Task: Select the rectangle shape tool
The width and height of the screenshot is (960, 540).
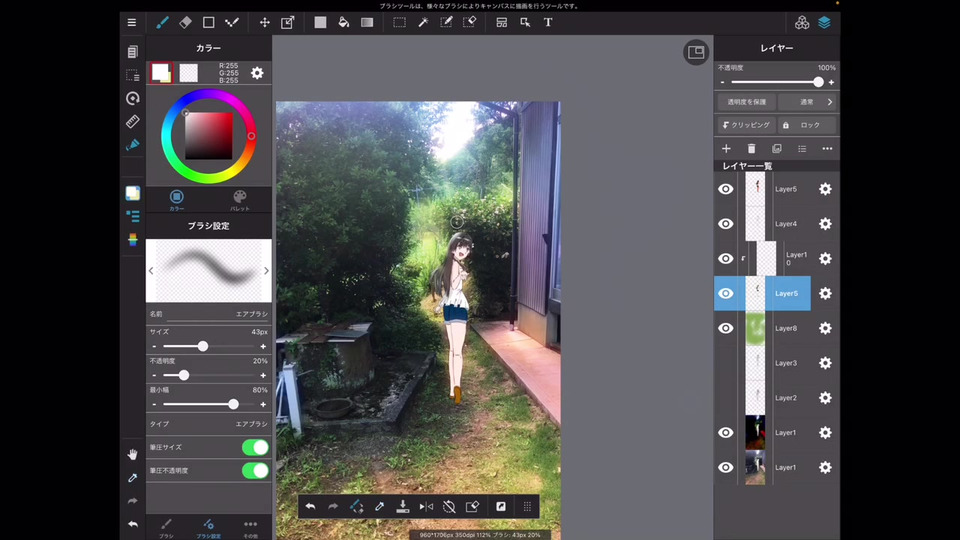Action: [209, 23]
